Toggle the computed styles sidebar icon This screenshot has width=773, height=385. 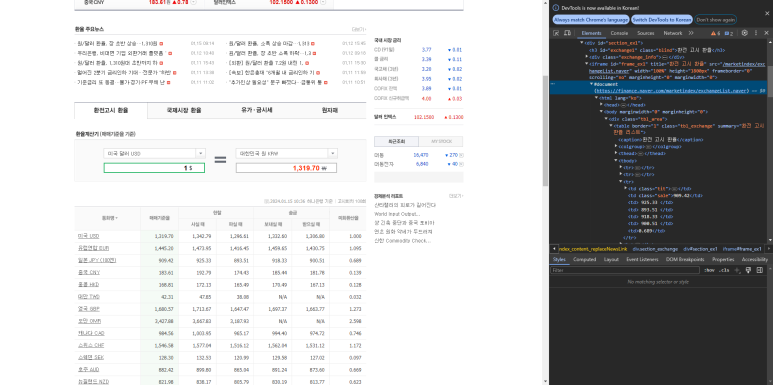click(760, 270)
